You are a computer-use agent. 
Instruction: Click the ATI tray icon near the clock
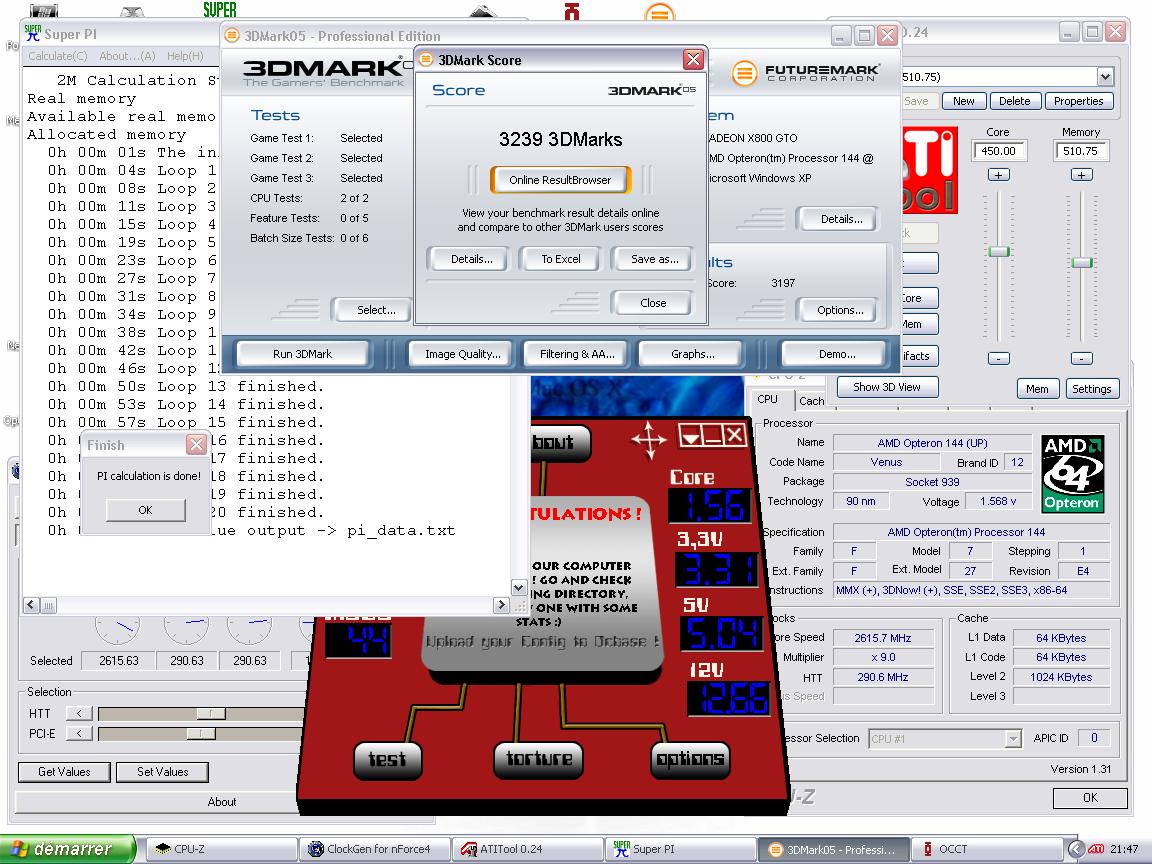click(1096, 849)
